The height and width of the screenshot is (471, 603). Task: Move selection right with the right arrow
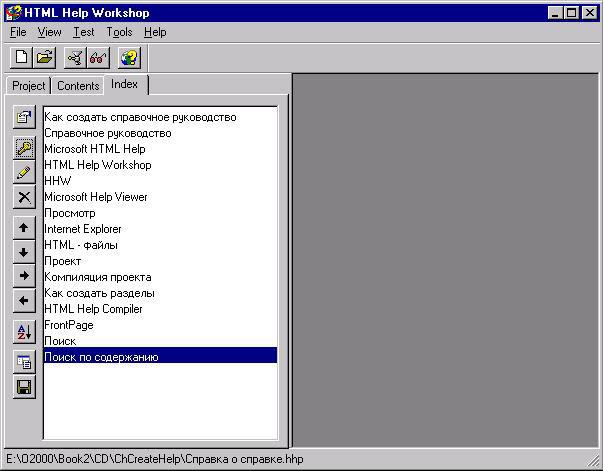pyautogui.click(x=24, y=276)
